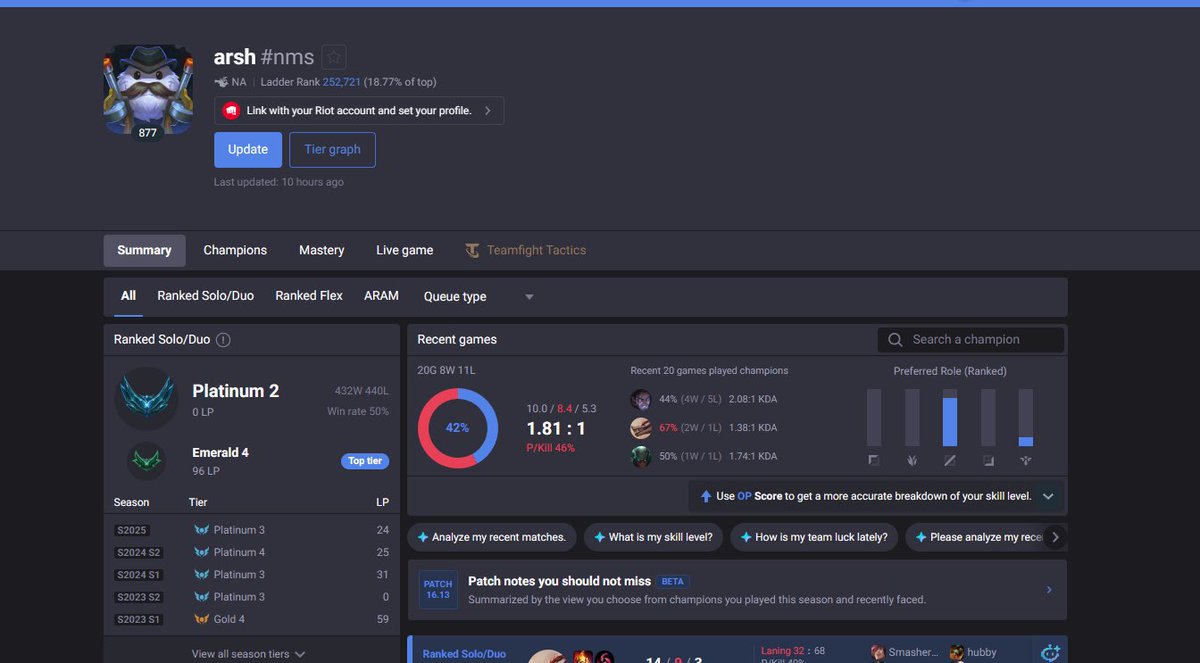Expand the Use OP Score banner chevron
Screen dimensions: 1200x663
(x=1048, y=496)
